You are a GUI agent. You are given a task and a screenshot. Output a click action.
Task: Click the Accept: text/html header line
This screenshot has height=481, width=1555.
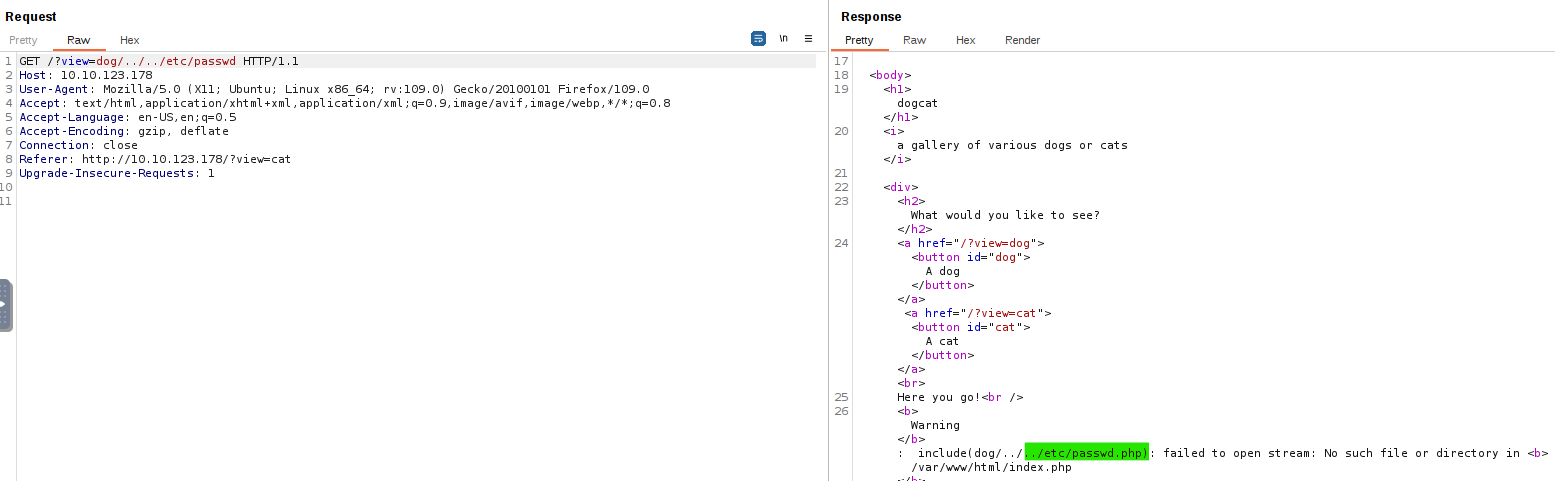345,103
